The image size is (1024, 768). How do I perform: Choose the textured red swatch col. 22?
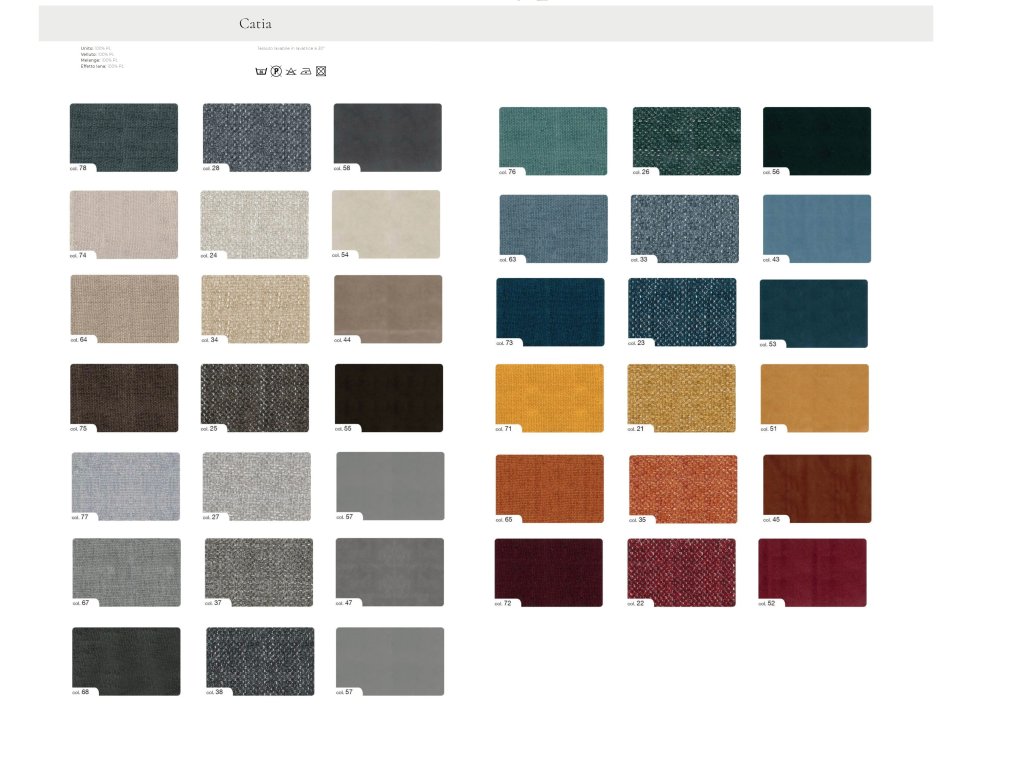[681, 572]
